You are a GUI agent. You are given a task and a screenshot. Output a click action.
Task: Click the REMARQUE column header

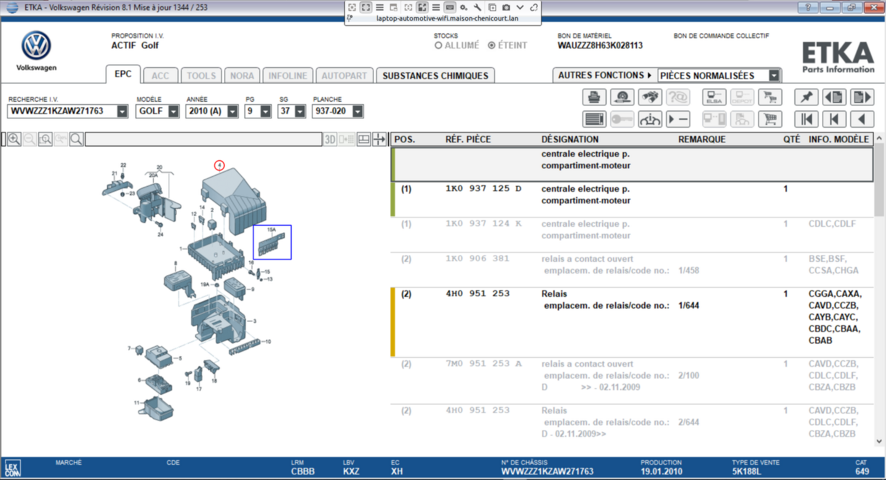point(702,139)
